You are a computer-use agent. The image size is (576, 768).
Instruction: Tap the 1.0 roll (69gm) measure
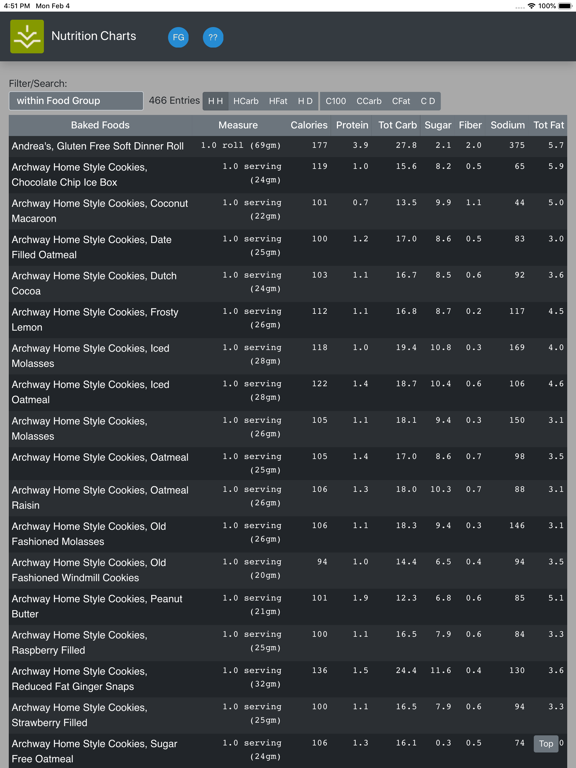241,145
